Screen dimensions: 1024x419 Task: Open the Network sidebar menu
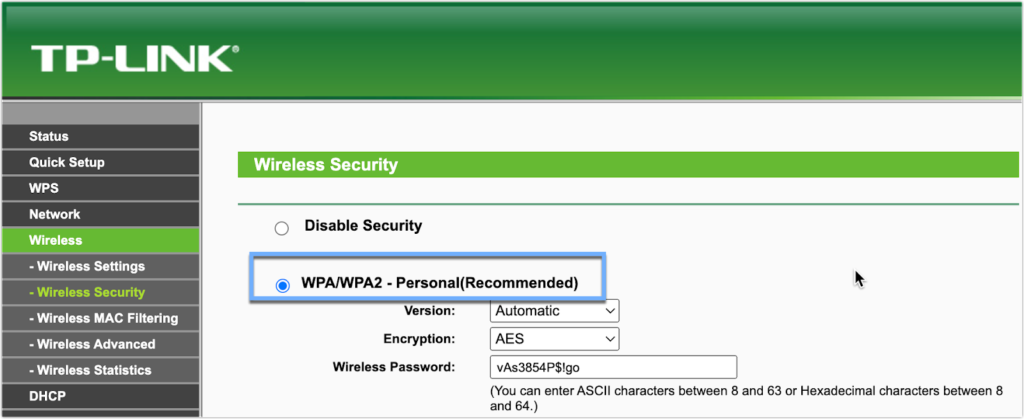pyautogui.click(x=100, y=214)
